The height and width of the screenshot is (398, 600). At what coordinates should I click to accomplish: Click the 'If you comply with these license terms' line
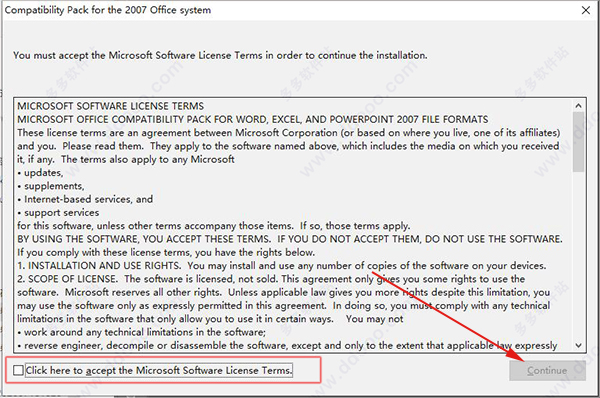point(166,253)
